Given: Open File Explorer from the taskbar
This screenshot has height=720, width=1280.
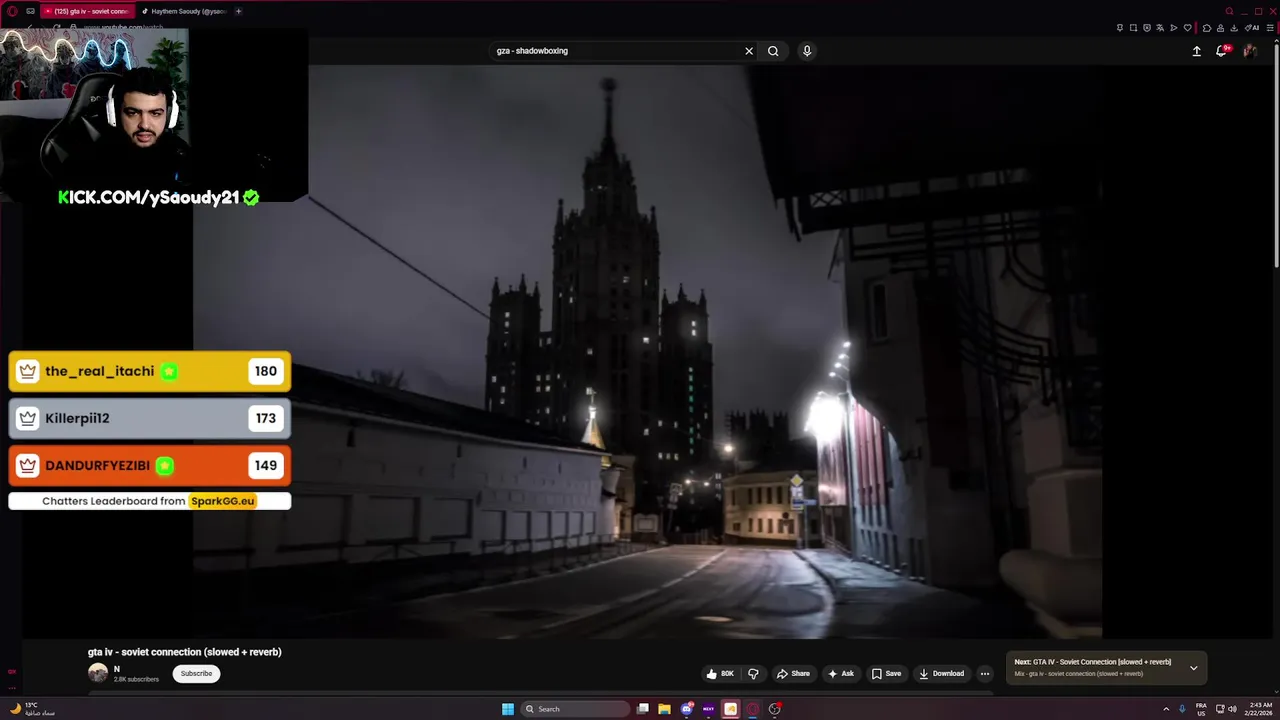Looking at the screenshot, I should (x=664, y=709).
